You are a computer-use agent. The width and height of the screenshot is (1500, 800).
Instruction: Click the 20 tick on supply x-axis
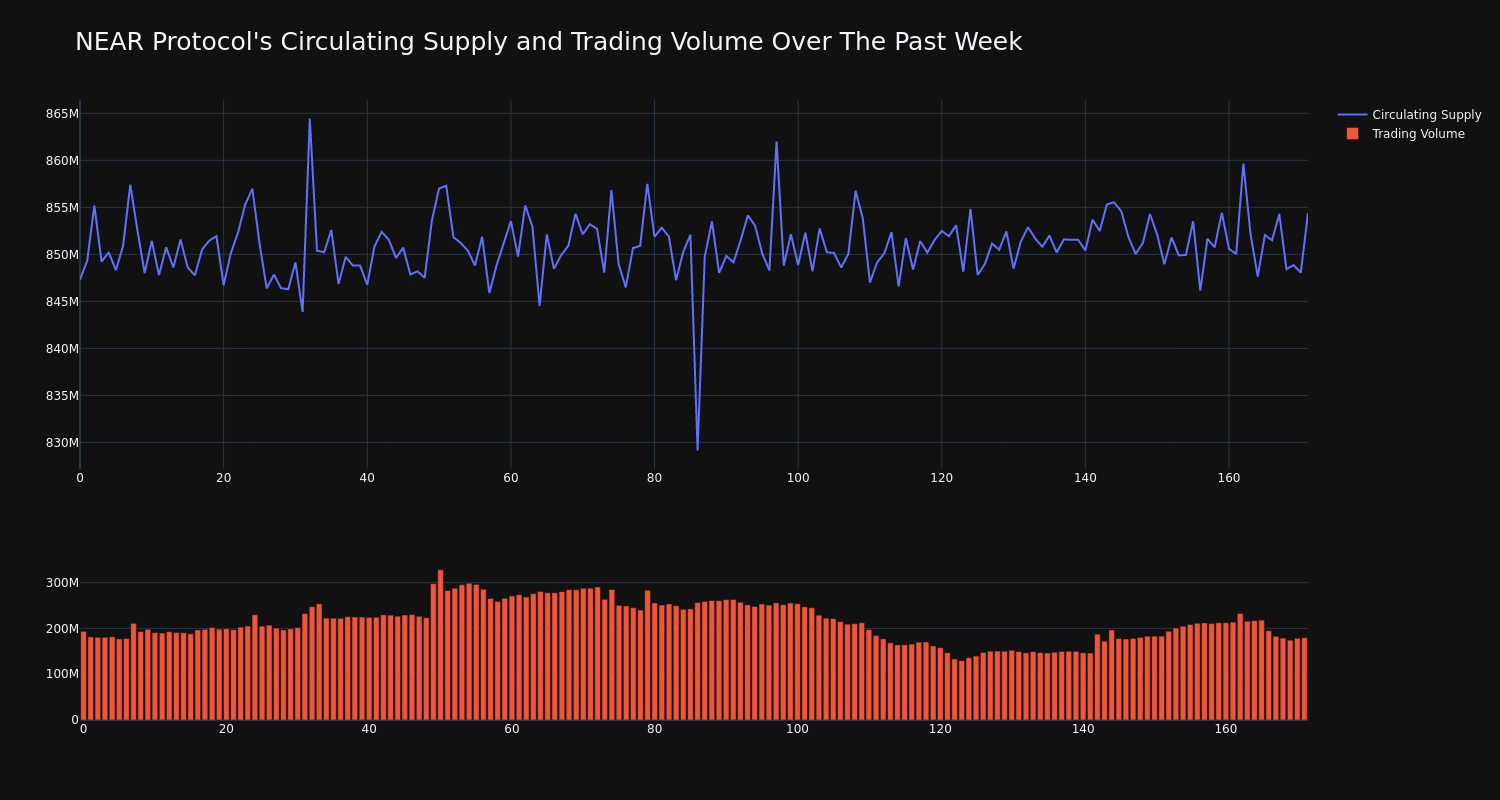[223, 479]
